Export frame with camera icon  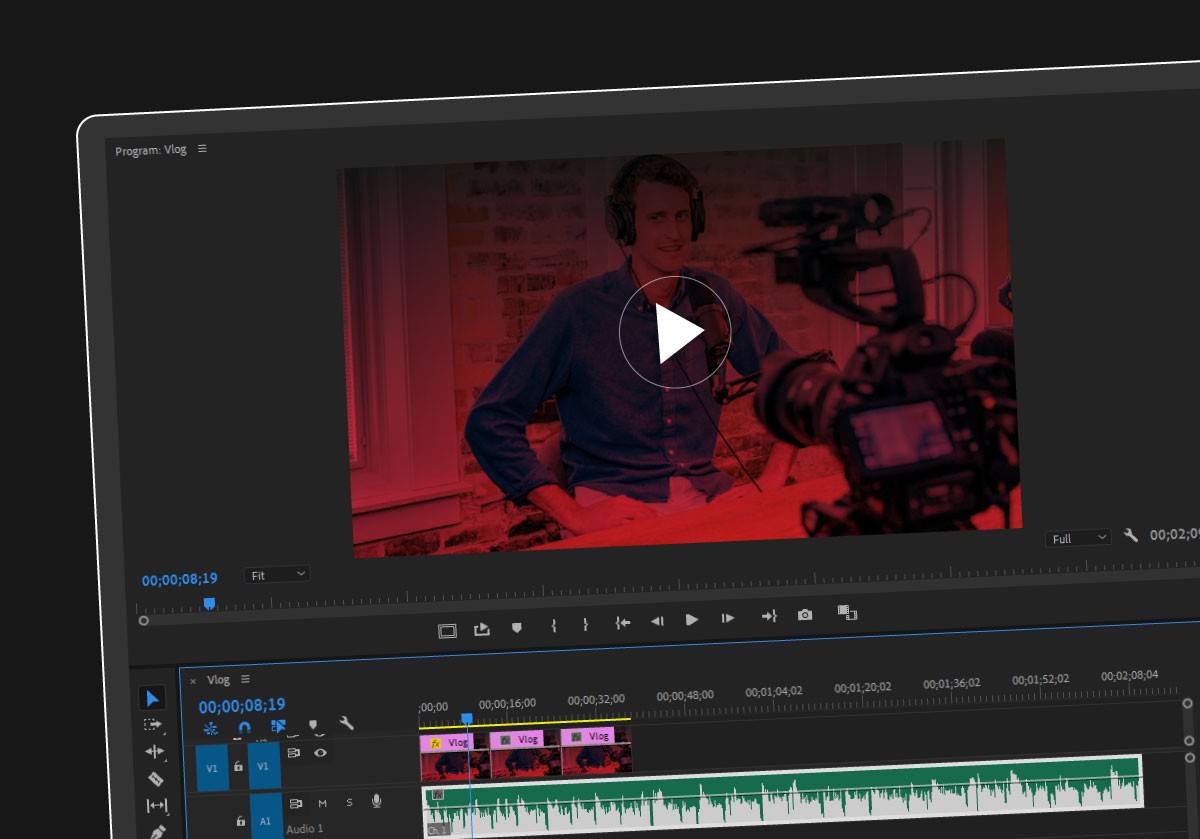coord(805,615)
